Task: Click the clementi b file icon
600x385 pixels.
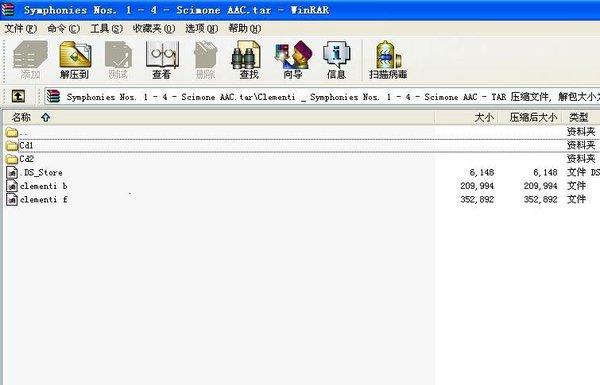Action: pos(12,186)
